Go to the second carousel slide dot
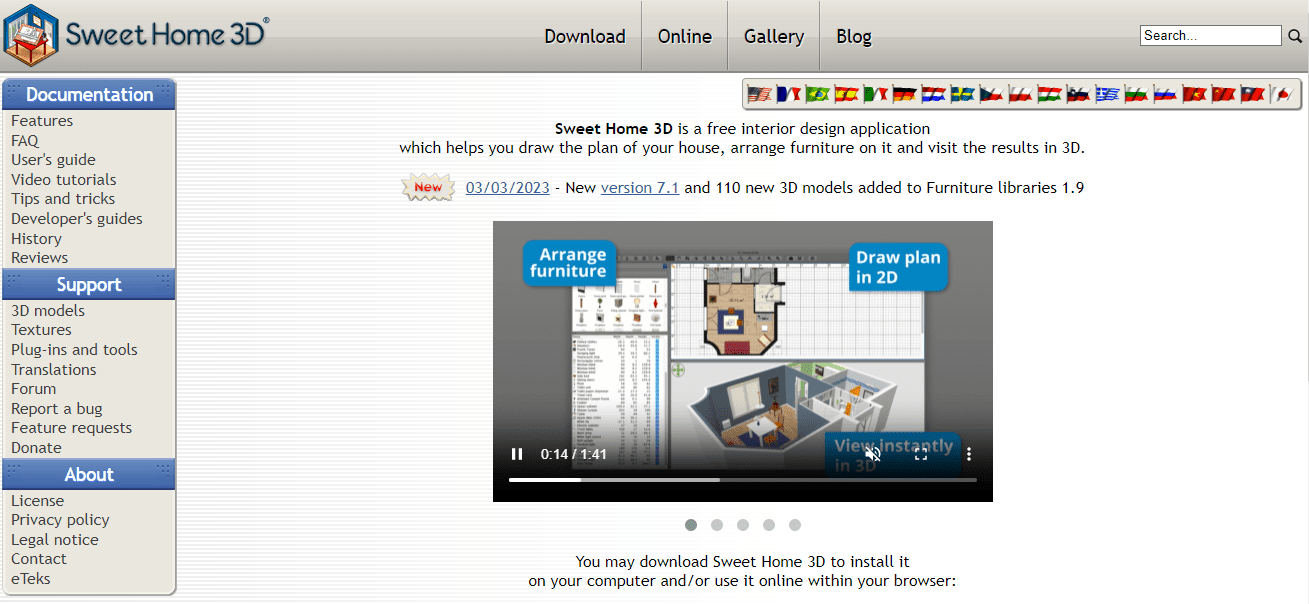The height and width of the screenshot is (604, 1309). [x=717, y=525]
